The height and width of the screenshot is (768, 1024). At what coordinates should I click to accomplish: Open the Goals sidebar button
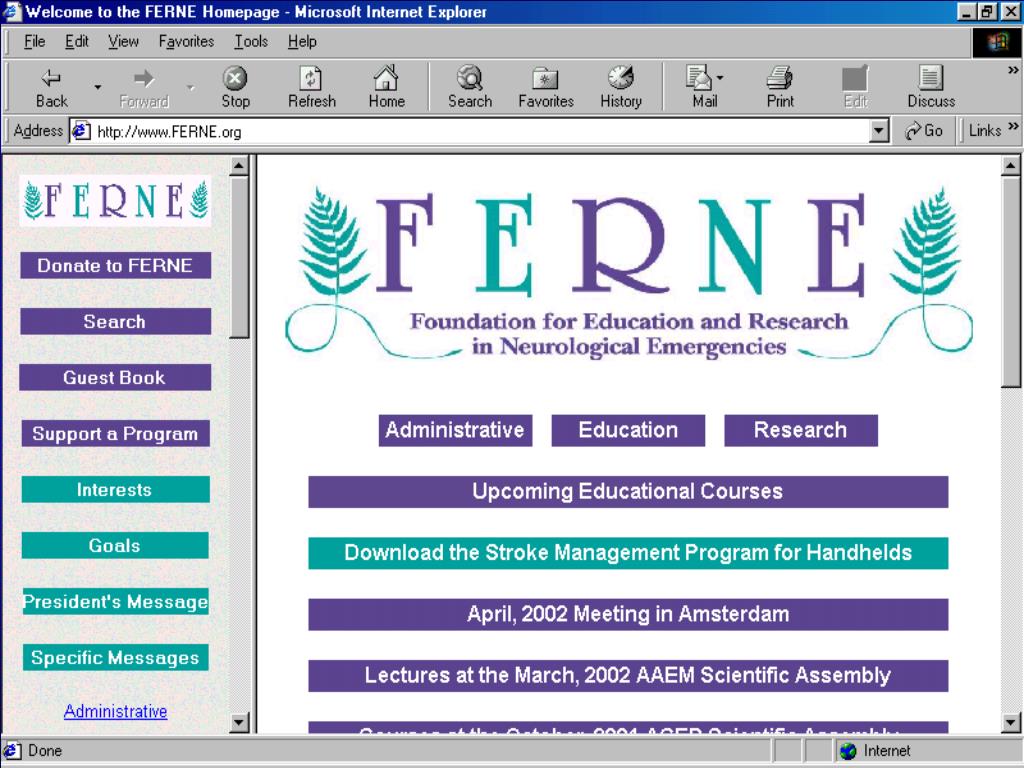click(x=115, y=545)
